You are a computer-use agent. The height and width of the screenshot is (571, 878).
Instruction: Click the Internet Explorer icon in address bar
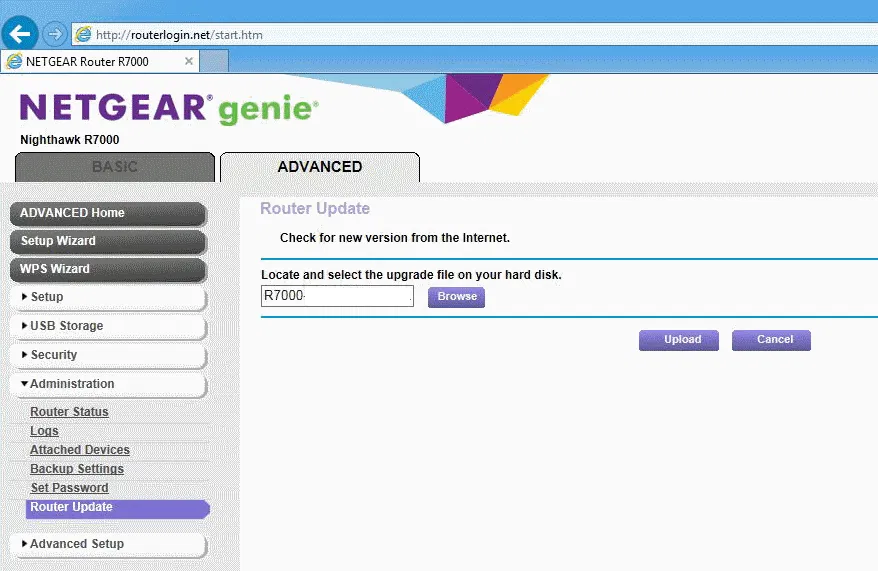point(83,35)
